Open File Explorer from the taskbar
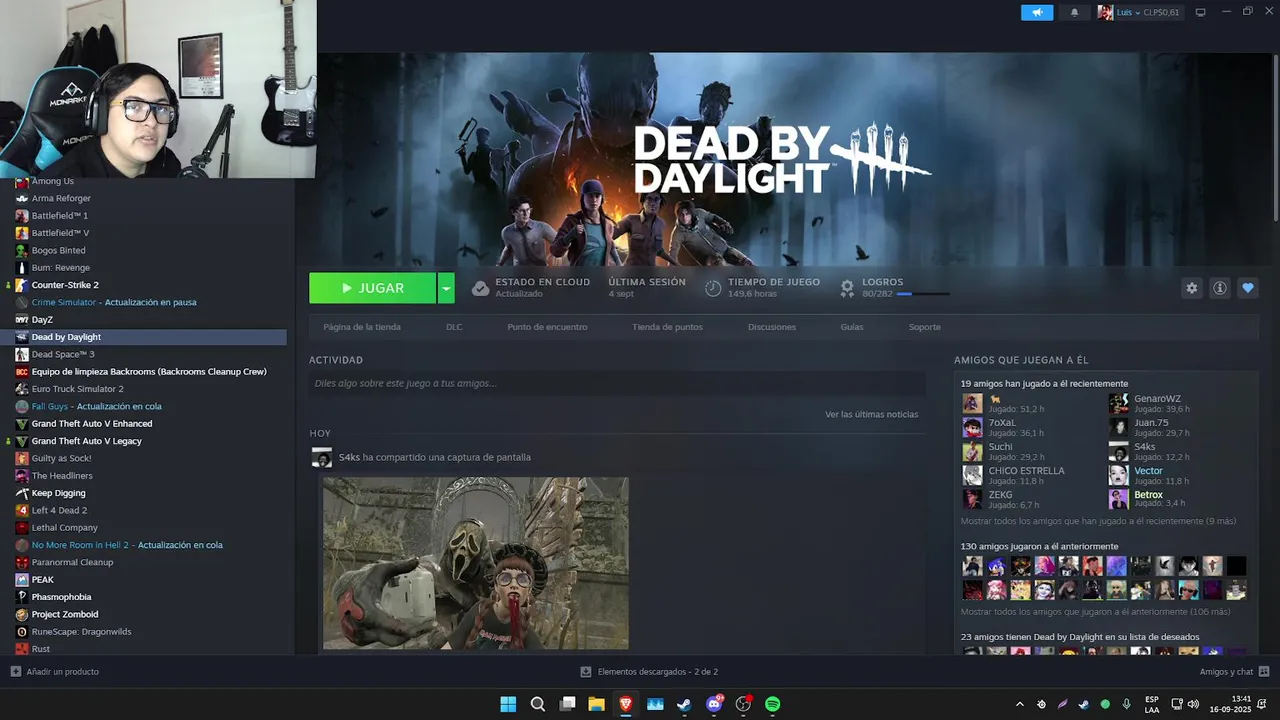The height and width of the screenshot is (720, 1280). [x=597, y=704]
